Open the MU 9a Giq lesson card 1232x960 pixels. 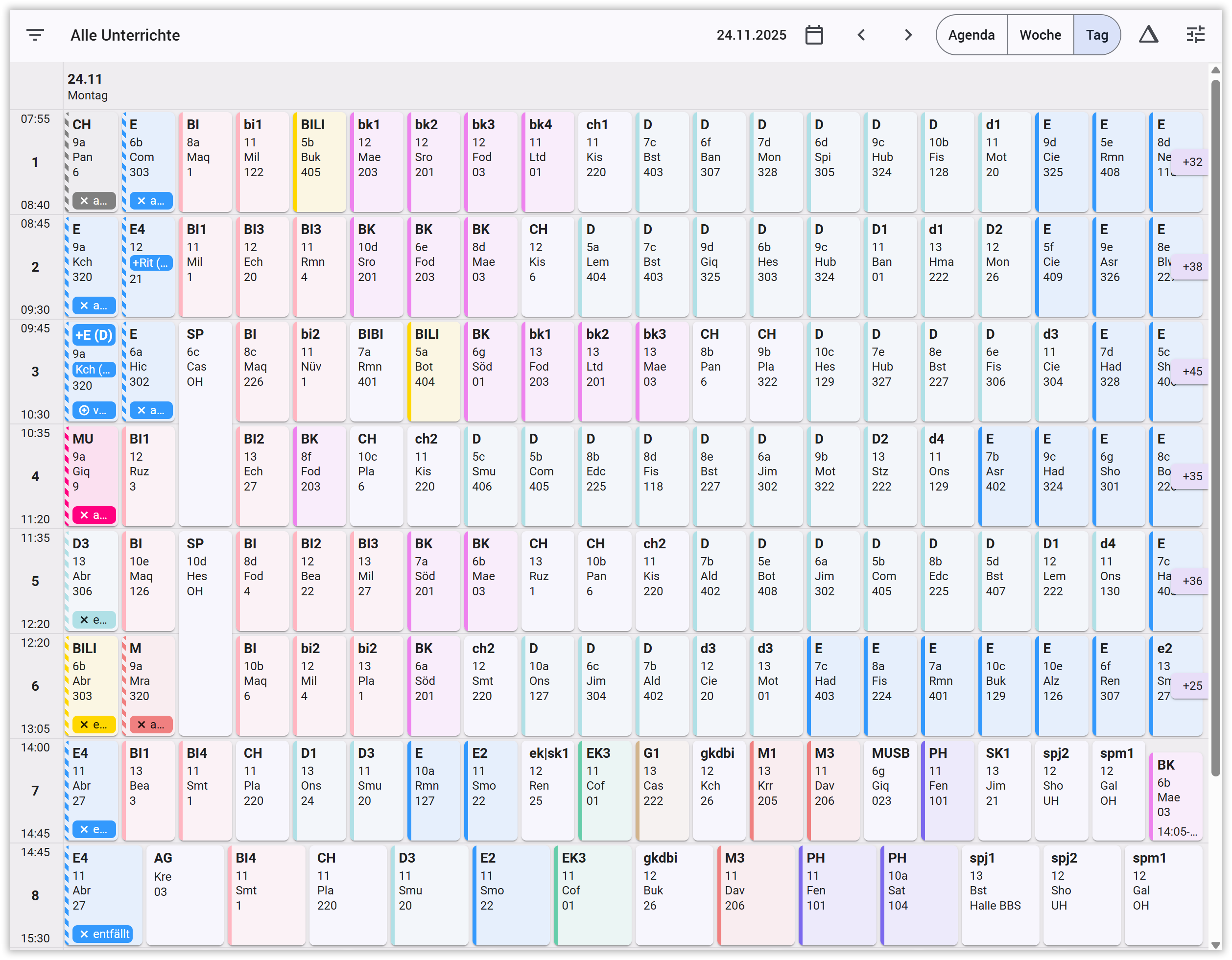tap(93, 468)
